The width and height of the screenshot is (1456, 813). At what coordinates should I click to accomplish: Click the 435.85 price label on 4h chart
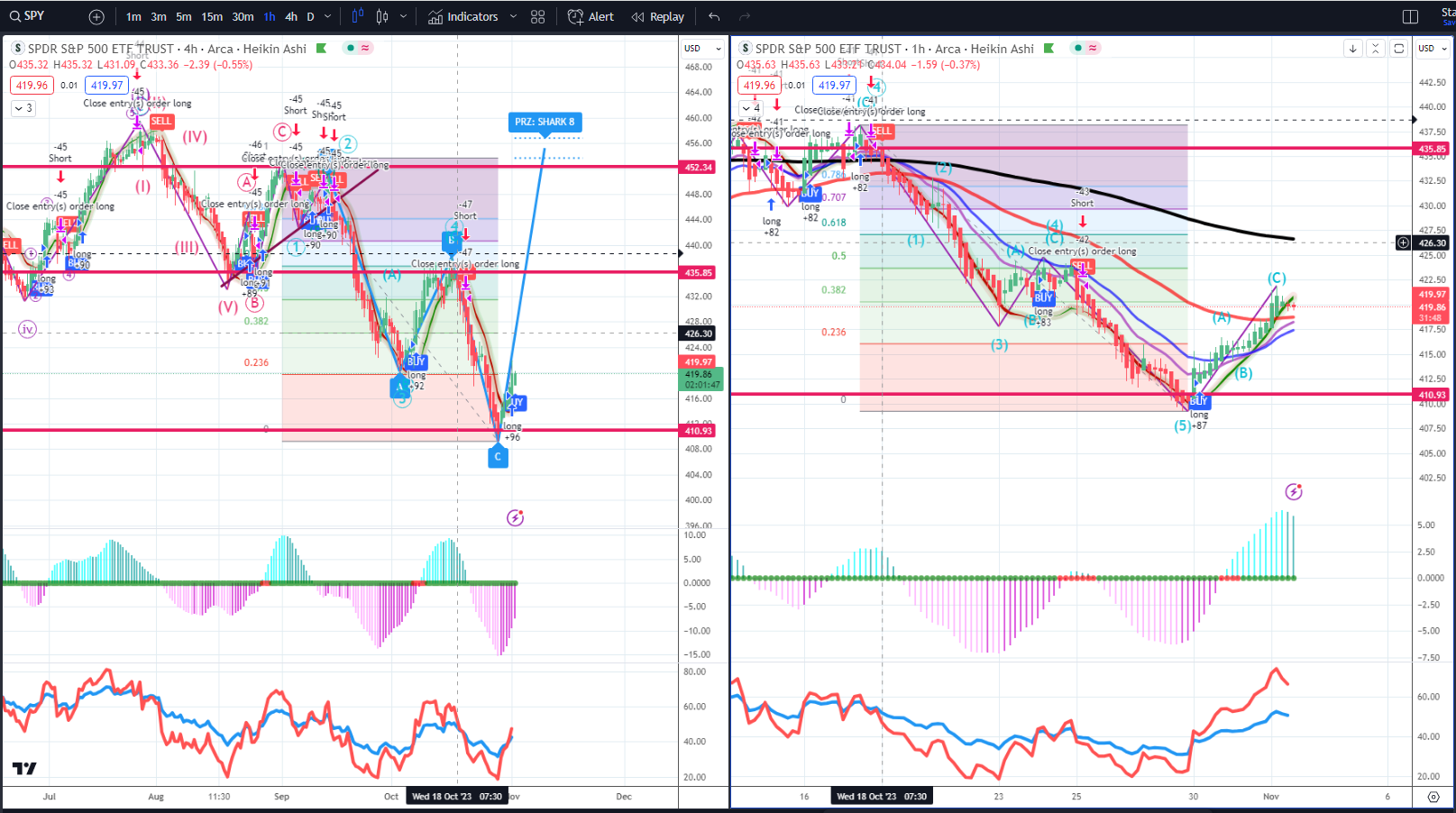[699, 272]
